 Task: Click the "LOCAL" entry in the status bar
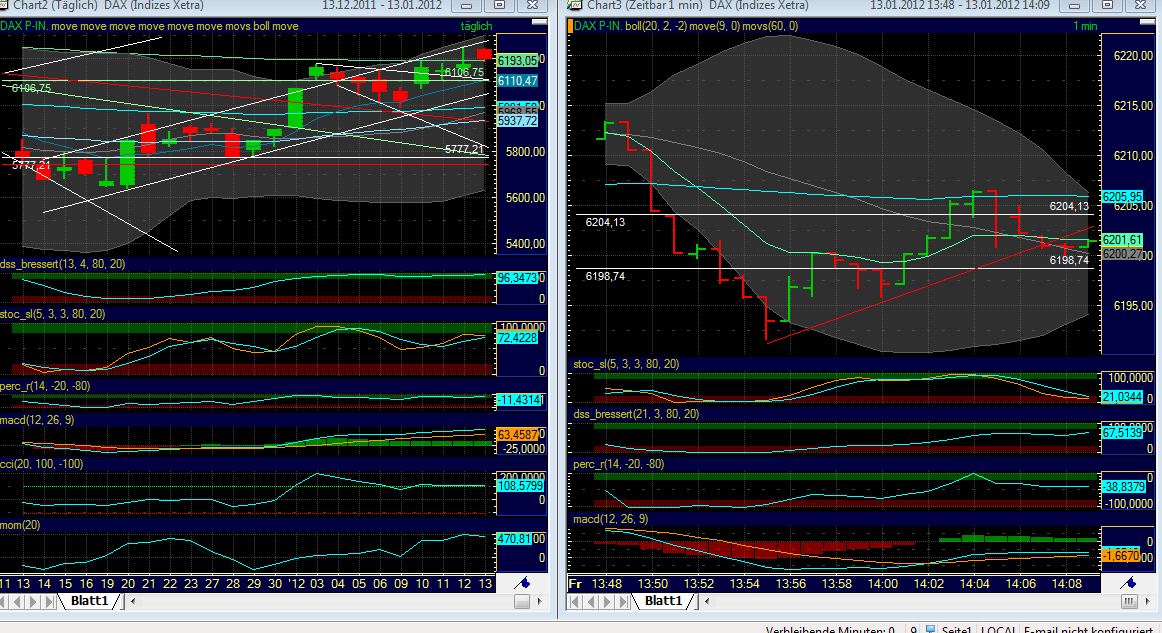(x=1000, y=630)
